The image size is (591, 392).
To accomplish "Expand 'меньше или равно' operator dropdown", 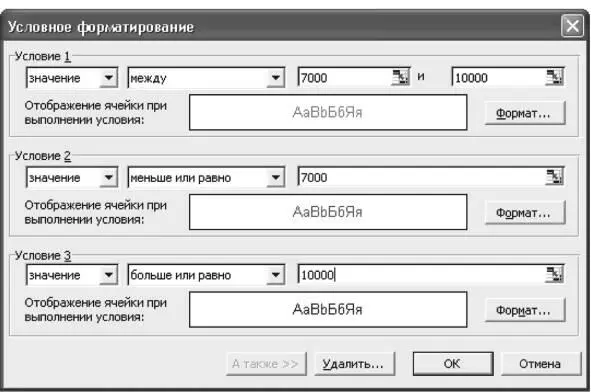I will pyautogui.click(x=276, y=177).
